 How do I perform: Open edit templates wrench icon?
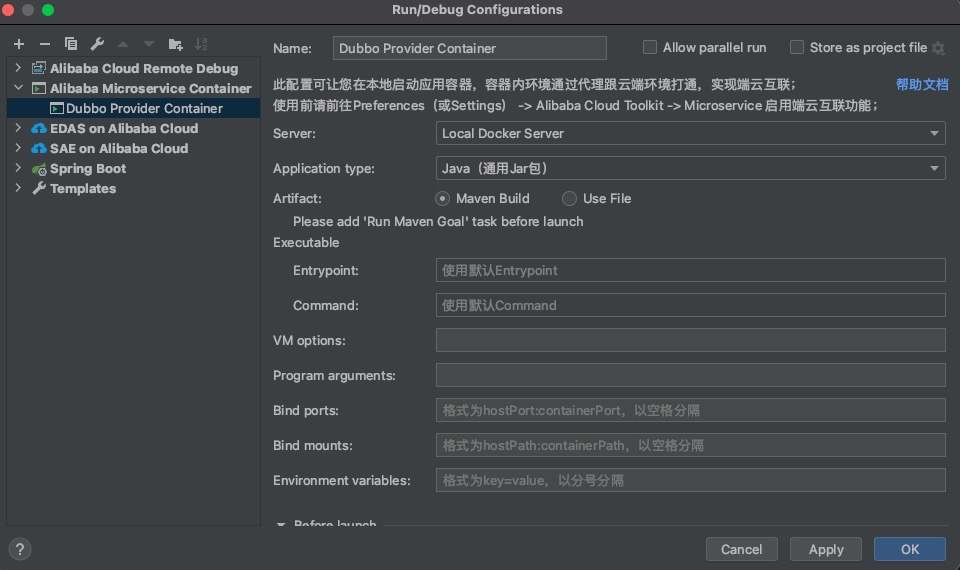(x=97, y=44)
